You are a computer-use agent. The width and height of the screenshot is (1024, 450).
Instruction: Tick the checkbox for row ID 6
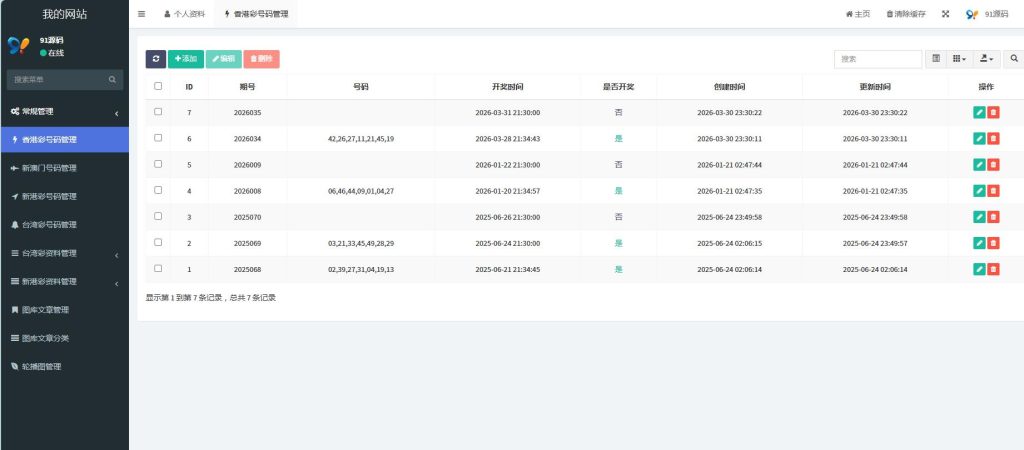[158, 138]
